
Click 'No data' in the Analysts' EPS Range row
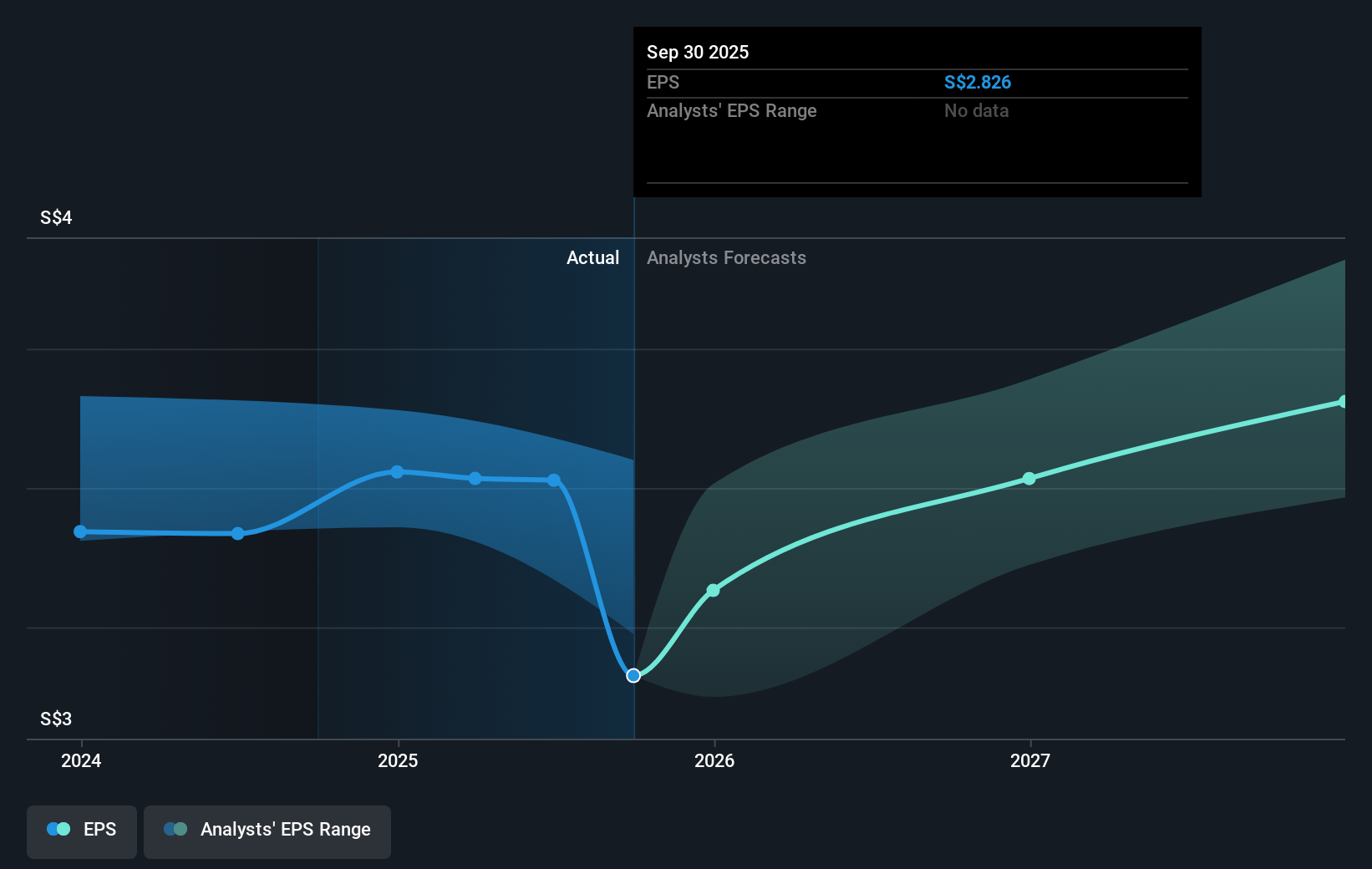click(976, 111)
